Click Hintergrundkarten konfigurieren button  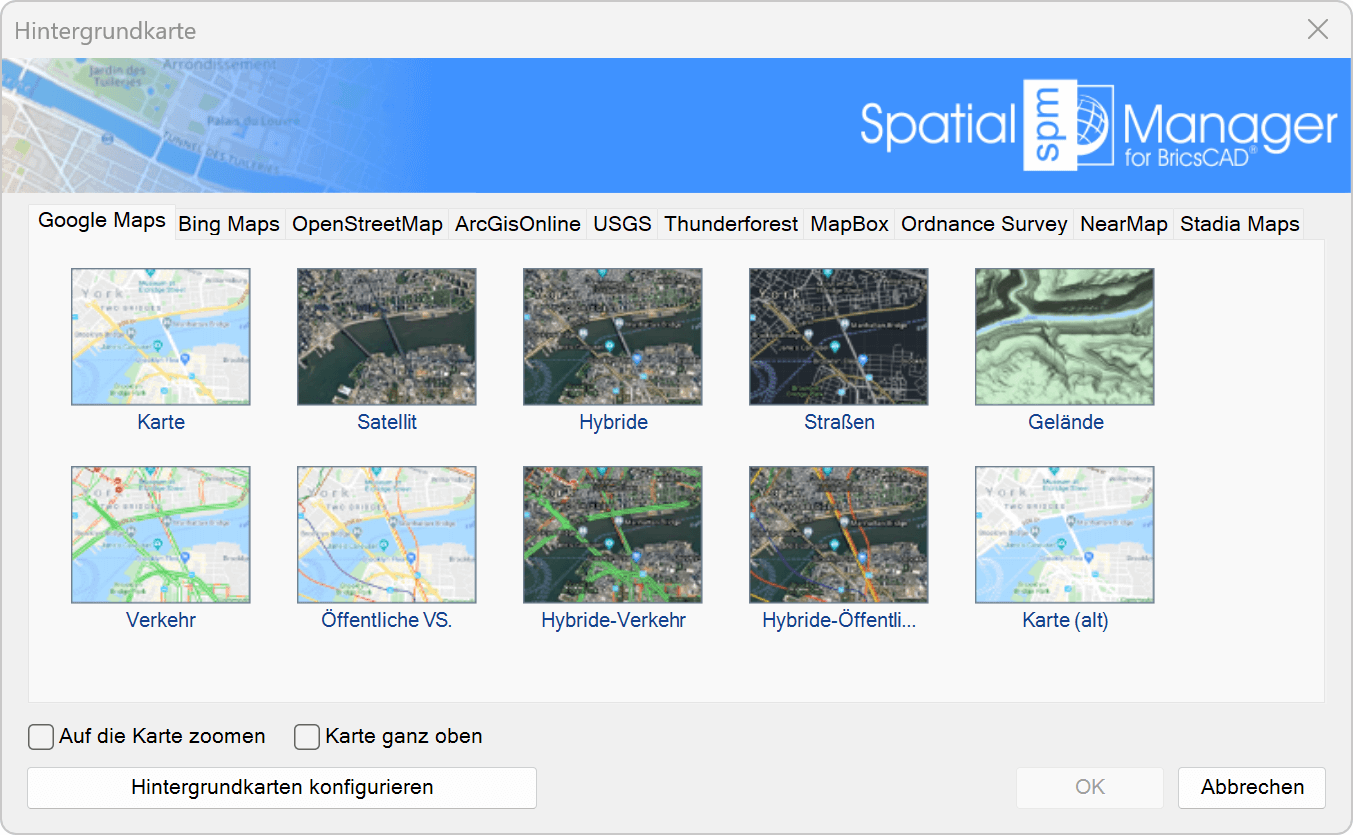(x=282, y=787)
